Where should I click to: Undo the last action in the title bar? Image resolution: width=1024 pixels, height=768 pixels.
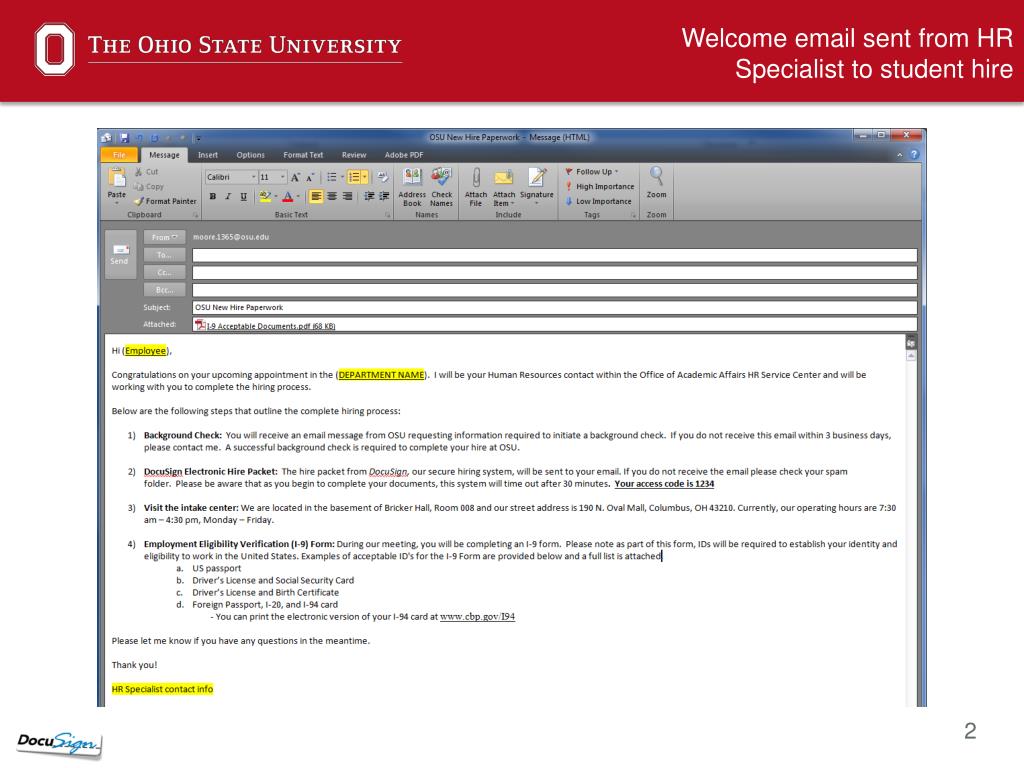coord(139,138)
